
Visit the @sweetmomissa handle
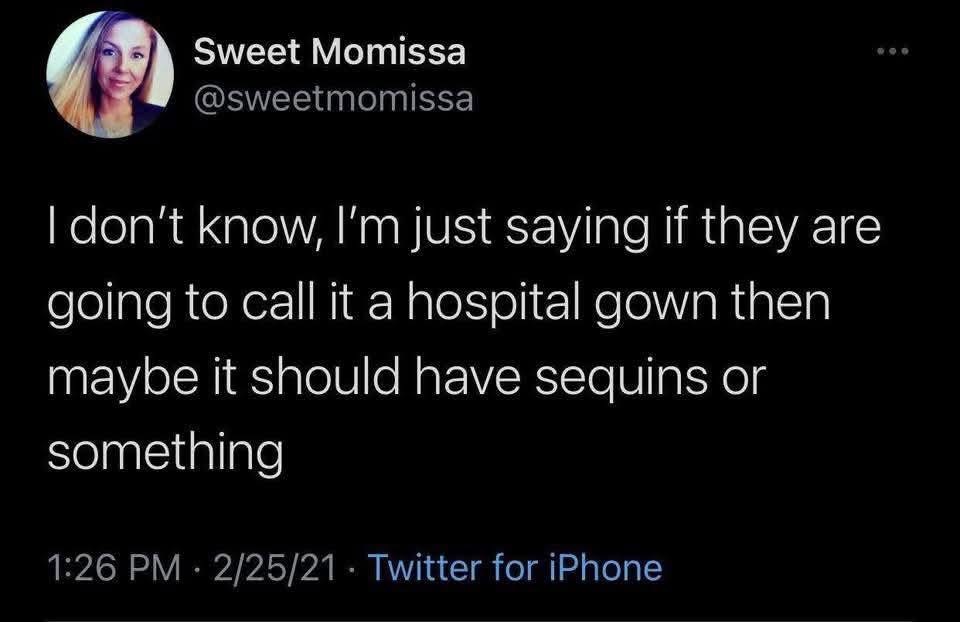click(333, 99)
